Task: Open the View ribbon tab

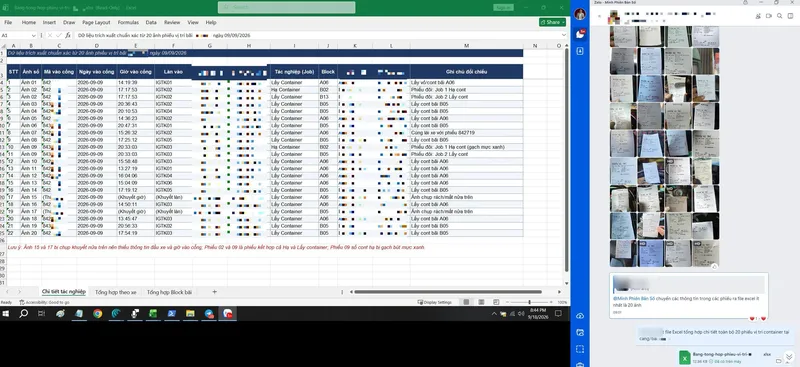Action: pos(193,22)
